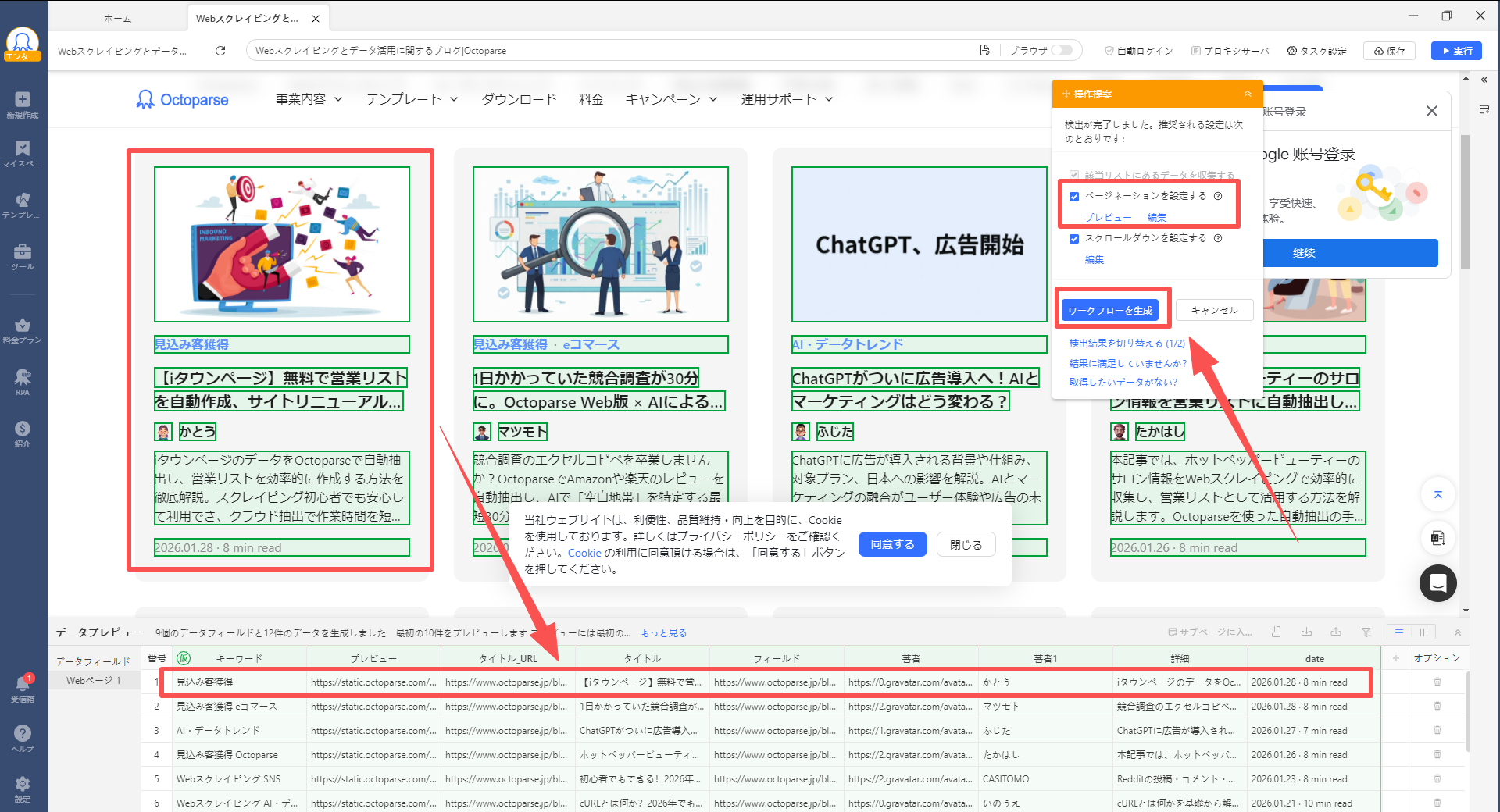
Task: Uncheck ページネーションを設定する
Action: click(x=1075, y=197)
